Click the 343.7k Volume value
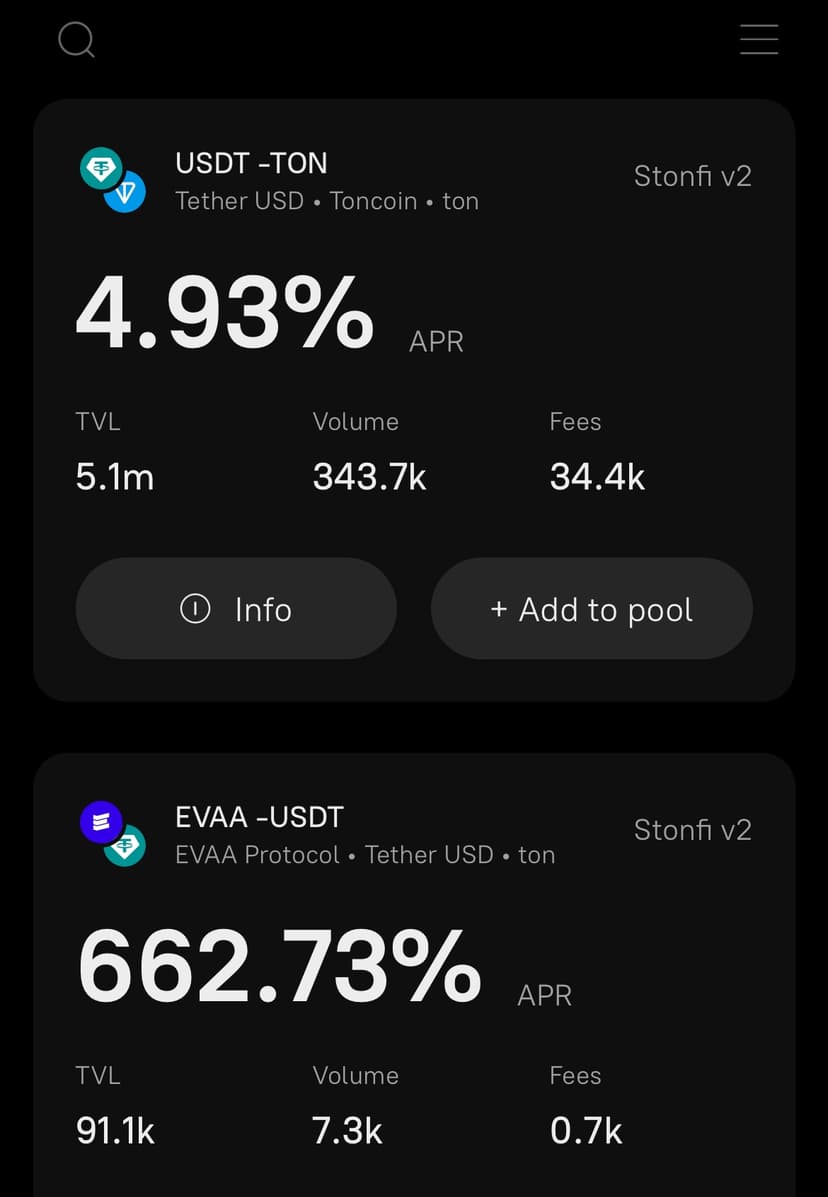The width and height of the screenshot is (828, 1197). [369, 477]
